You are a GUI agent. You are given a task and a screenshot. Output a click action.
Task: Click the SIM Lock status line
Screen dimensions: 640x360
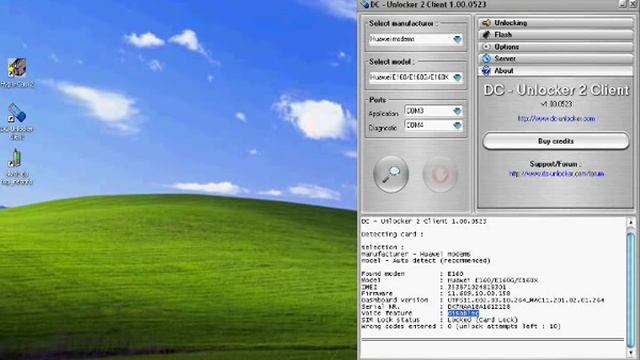pyautogui.click(x=440, y=320)
